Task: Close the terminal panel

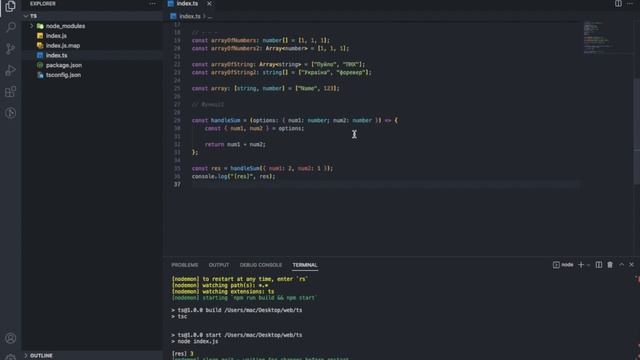Action: pyautogui.click(x=631, y=264)
